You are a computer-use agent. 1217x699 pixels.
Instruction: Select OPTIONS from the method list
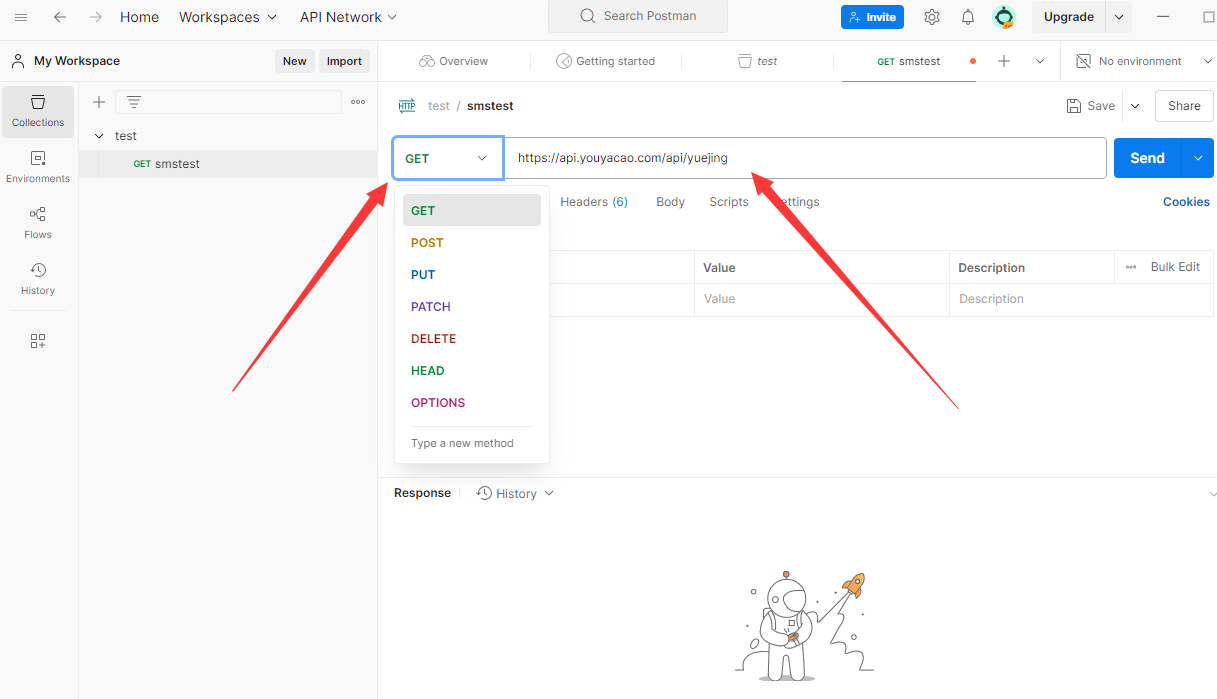click(472, 403)
